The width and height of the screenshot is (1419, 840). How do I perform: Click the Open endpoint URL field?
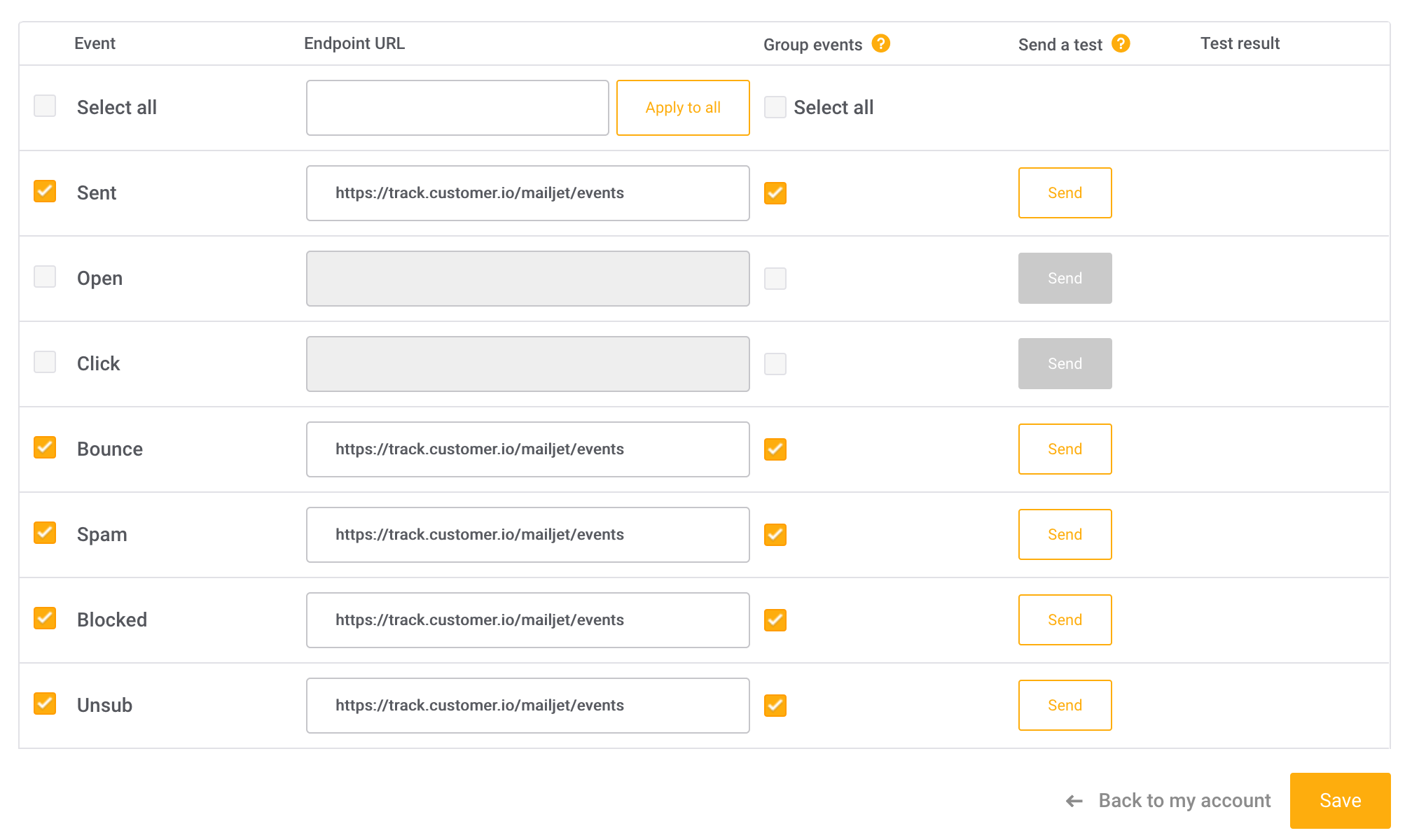coord(528,279)
